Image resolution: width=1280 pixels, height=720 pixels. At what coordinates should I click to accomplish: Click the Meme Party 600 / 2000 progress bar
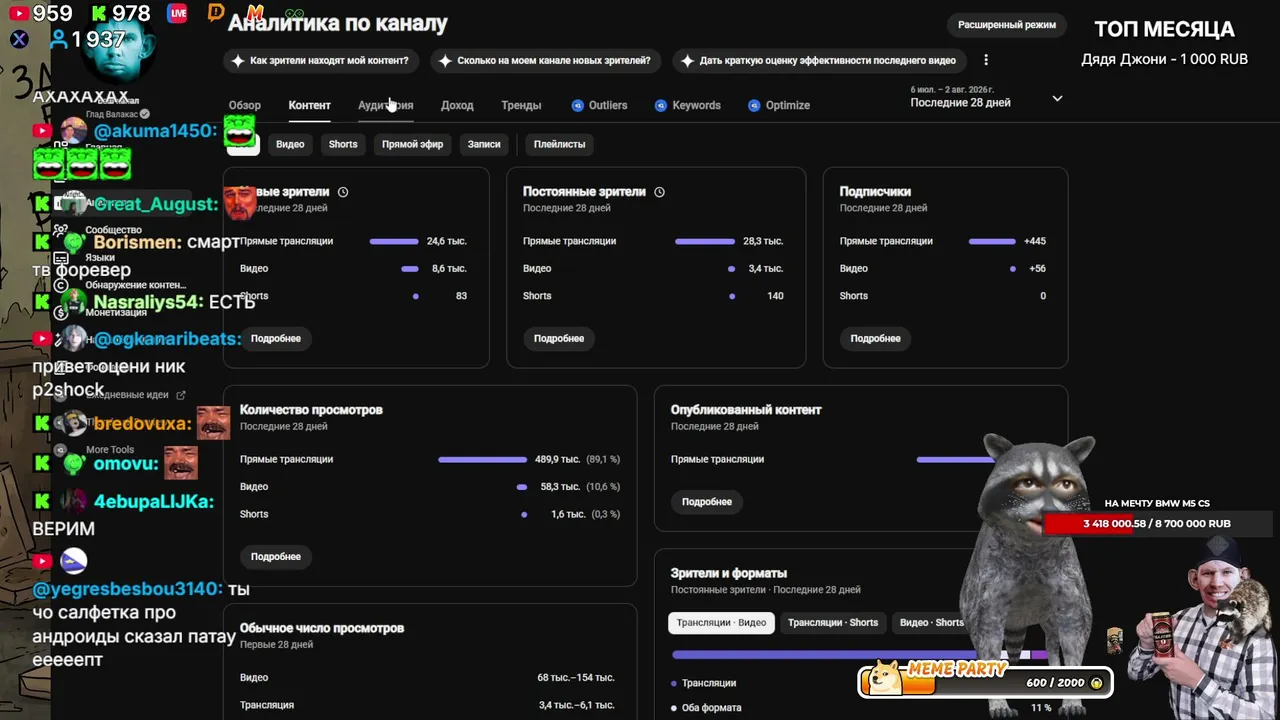(985, 682)
